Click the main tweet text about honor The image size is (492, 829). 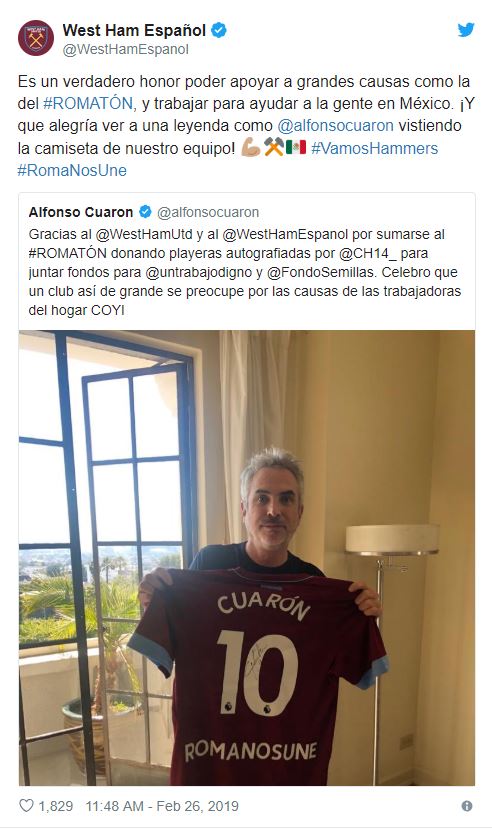[246, 126]
